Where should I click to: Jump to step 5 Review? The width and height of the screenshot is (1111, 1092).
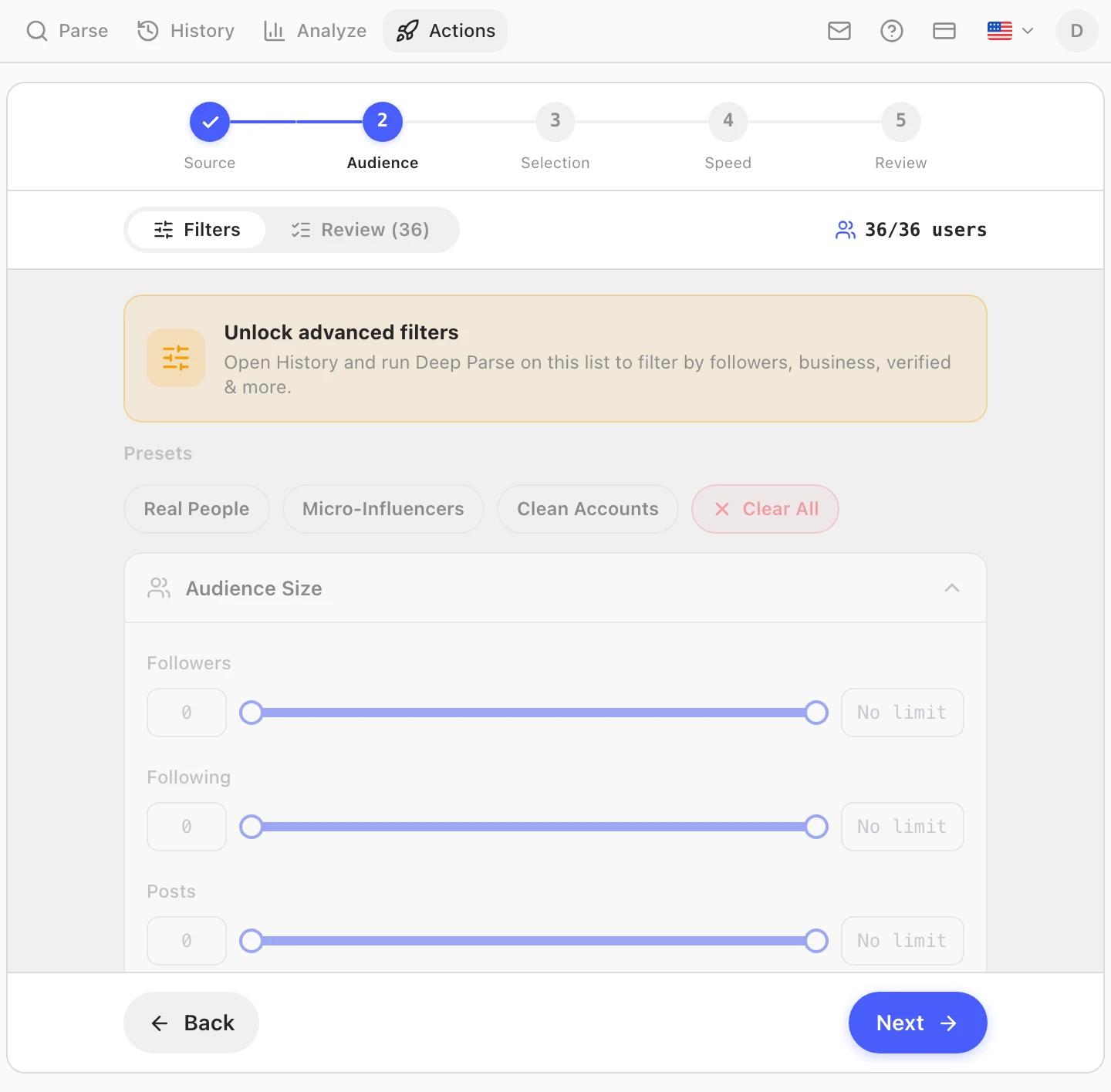point(901,122)
